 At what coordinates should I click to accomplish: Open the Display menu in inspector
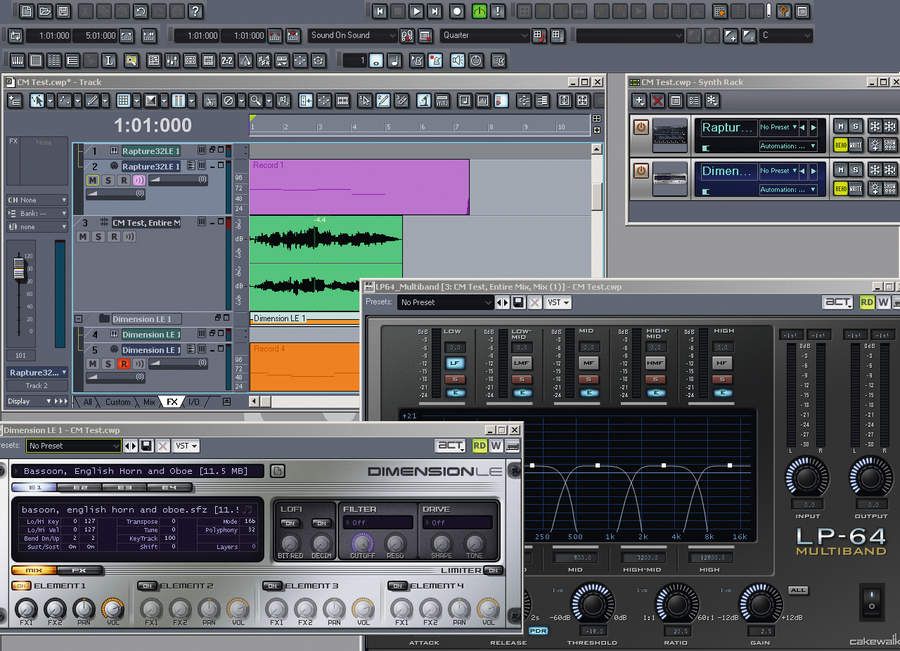click(x=37, y=401)
